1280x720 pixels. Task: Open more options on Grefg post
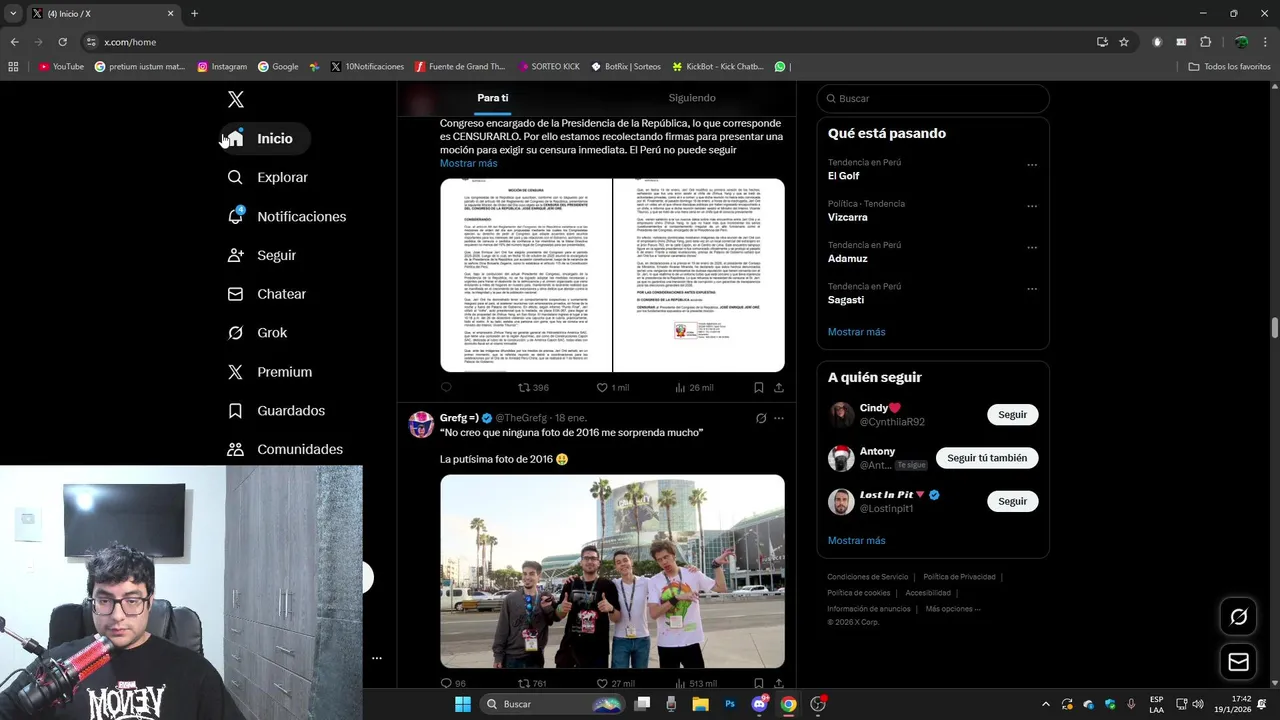[x=778, y=418]
